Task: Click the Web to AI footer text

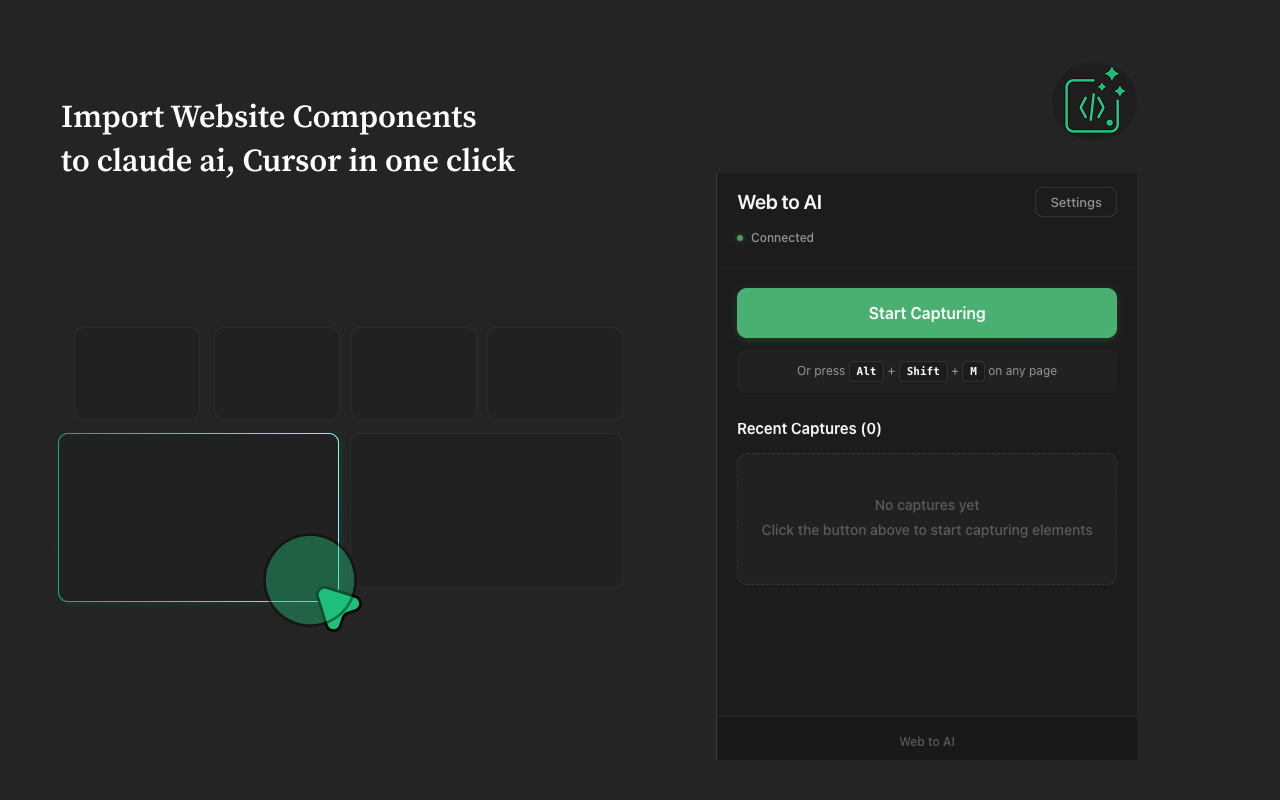Action: click(927, 742)
